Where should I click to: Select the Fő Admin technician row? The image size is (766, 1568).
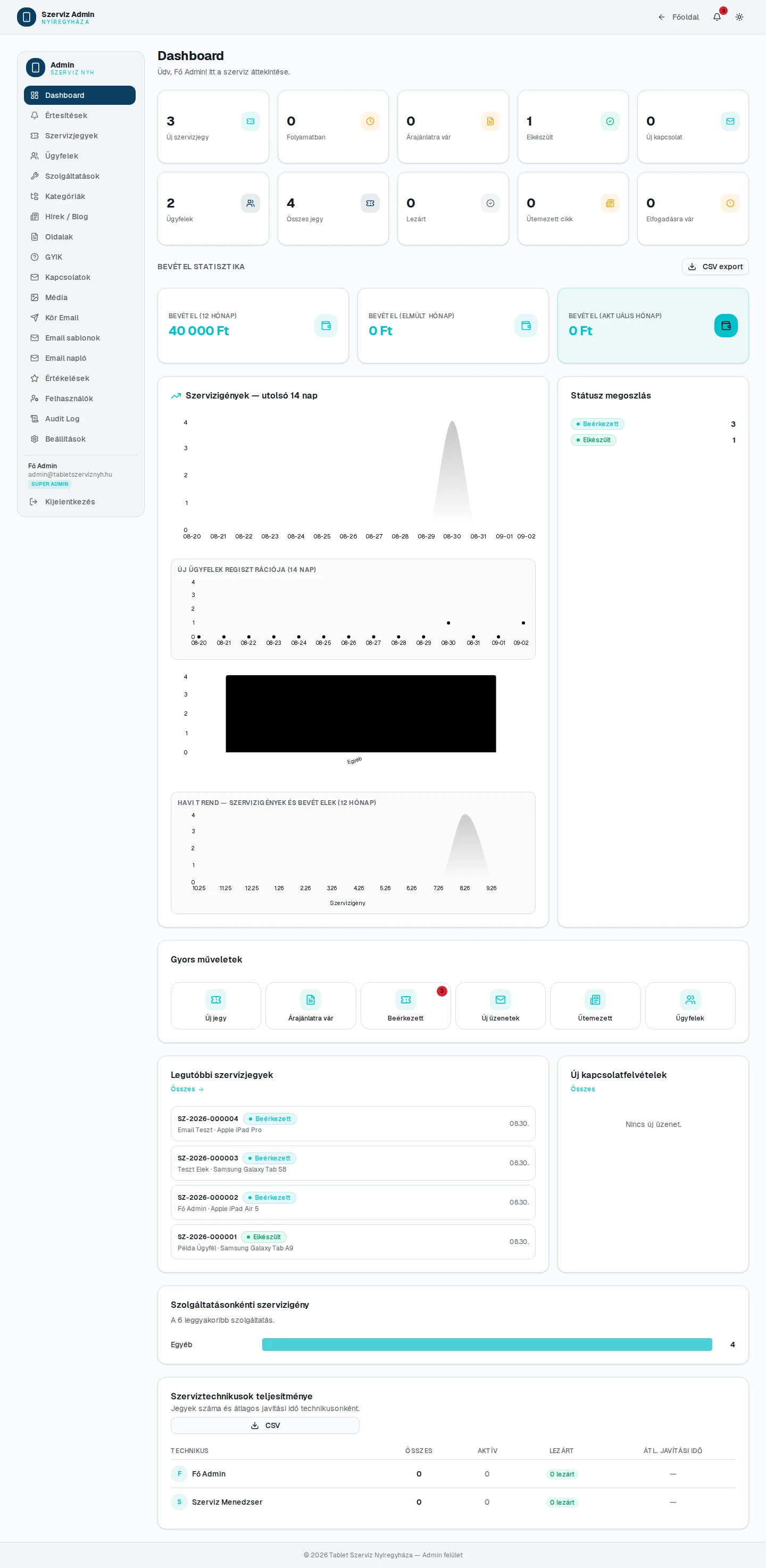453,1474
